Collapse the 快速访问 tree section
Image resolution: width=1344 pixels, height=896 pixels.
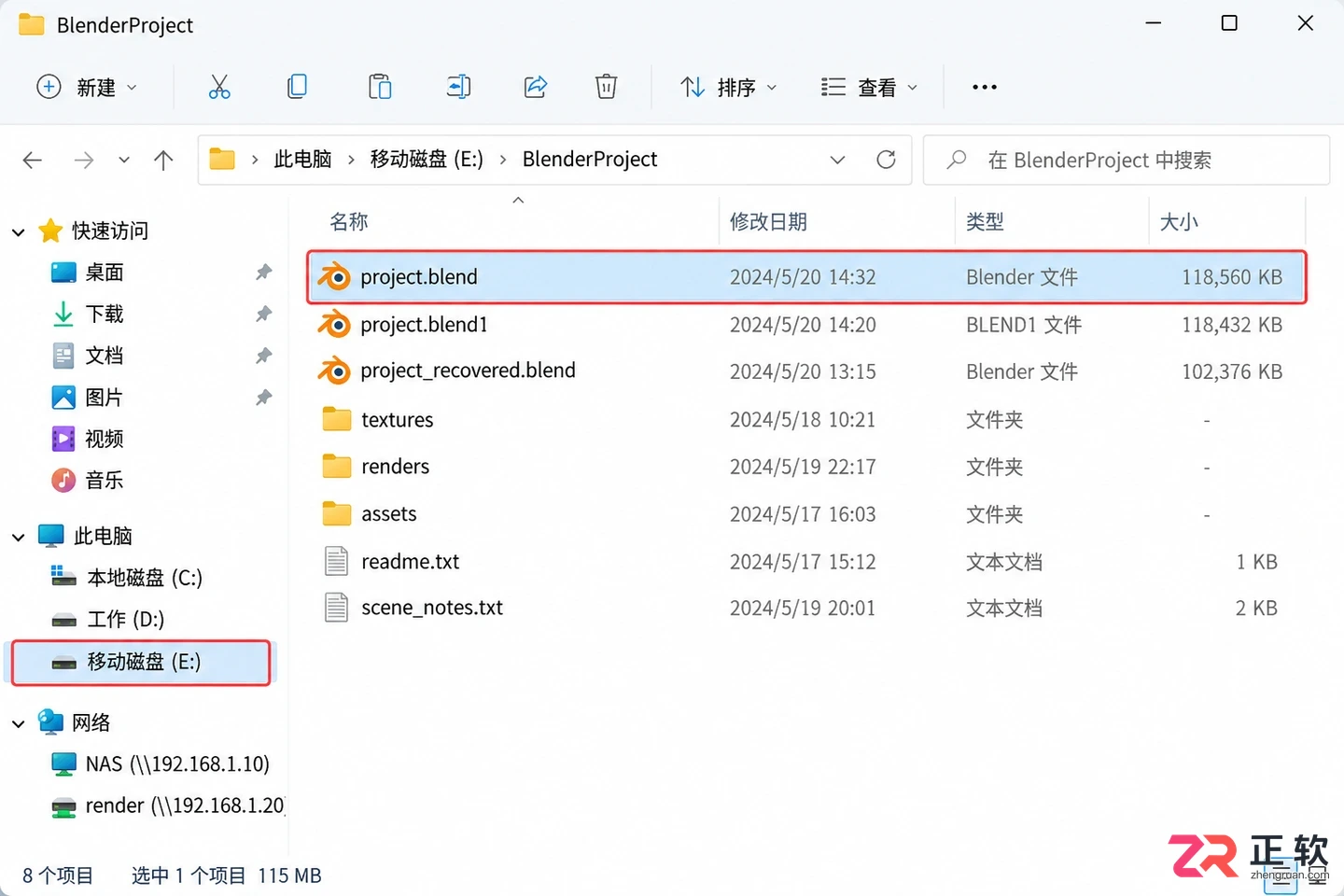pos(18,231)
